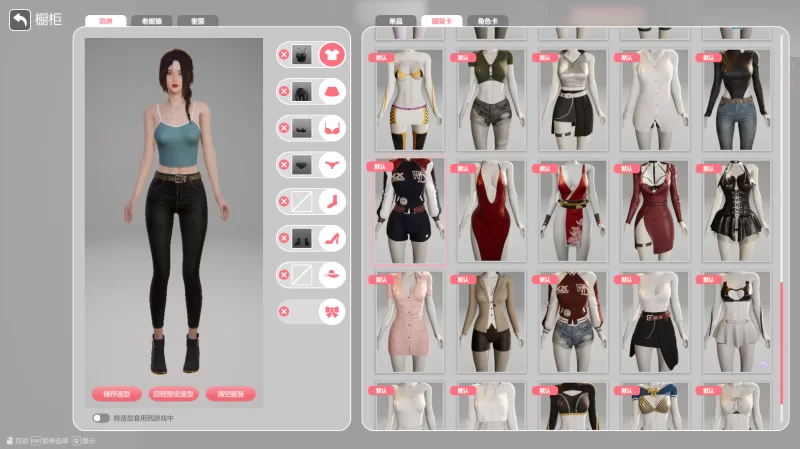The height and width of the screenshot is (449, 800).
Task: Click the equipped panties item preview
Action: 302,165
